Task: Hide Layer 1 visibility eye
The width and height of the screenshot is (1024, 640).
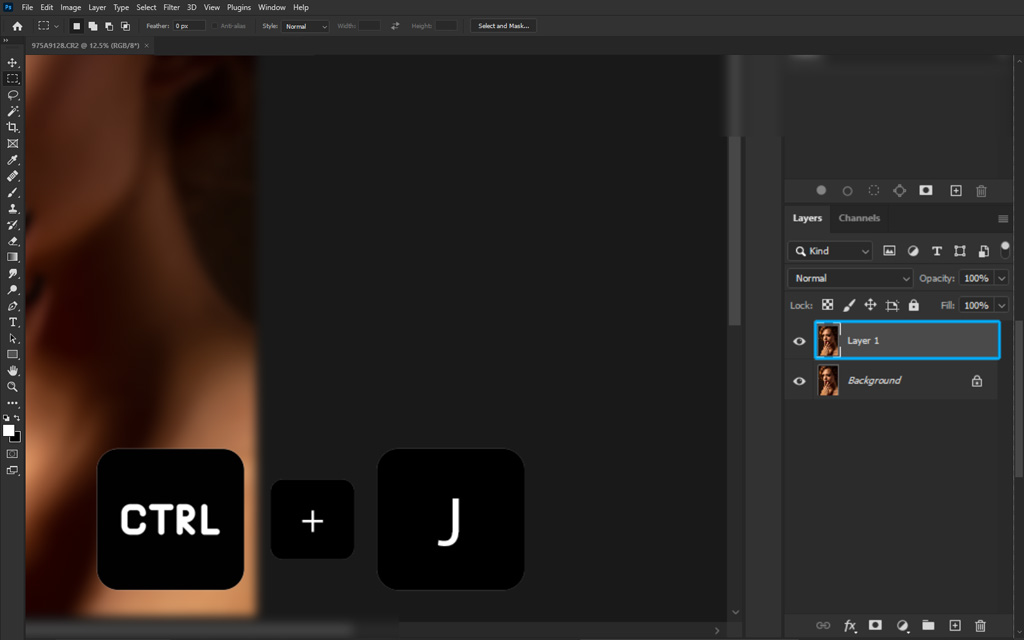Action: (799, 341)
